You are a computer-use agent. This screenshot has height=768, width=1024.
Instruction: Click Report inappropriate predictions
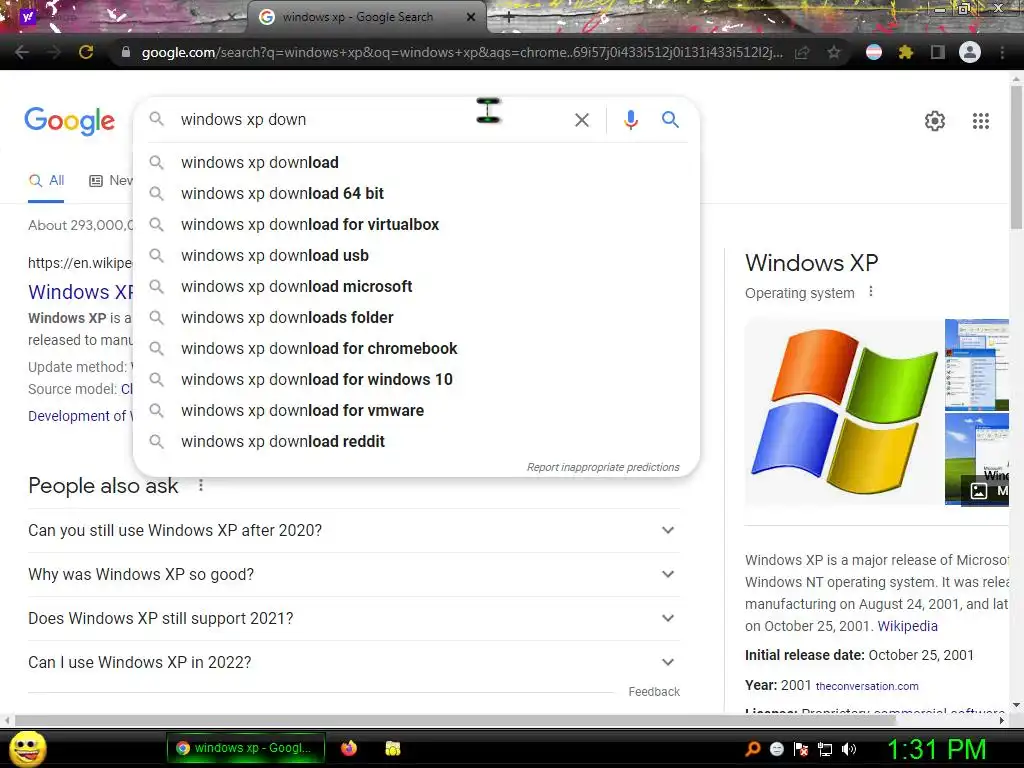pyautogui.click(x=603, y=467)
